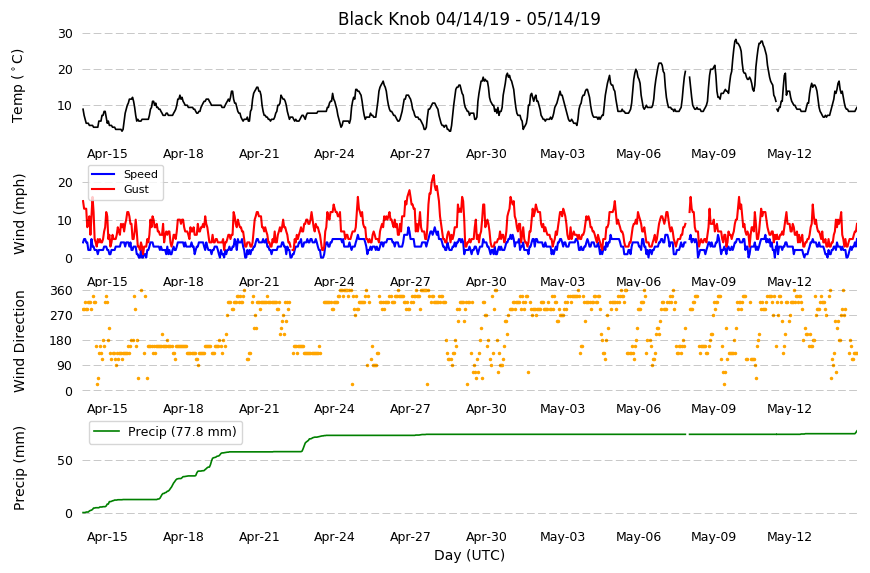Click the Wind (mph) axis label
This screenshot has width=870, height=573.
(19, 214)
